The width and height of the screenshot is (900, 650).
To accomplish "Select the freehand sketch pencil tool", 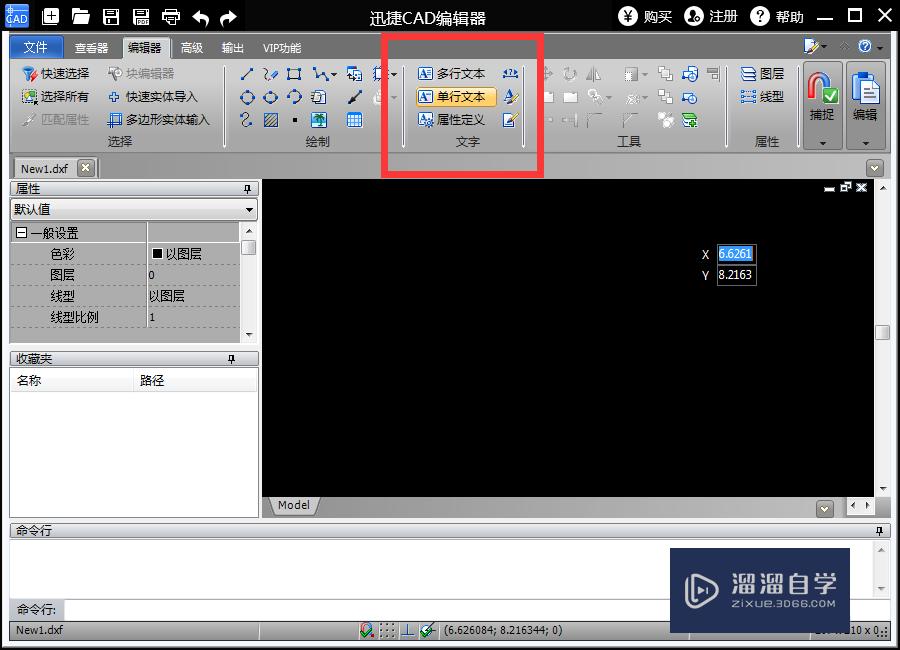I will (270, 73).
